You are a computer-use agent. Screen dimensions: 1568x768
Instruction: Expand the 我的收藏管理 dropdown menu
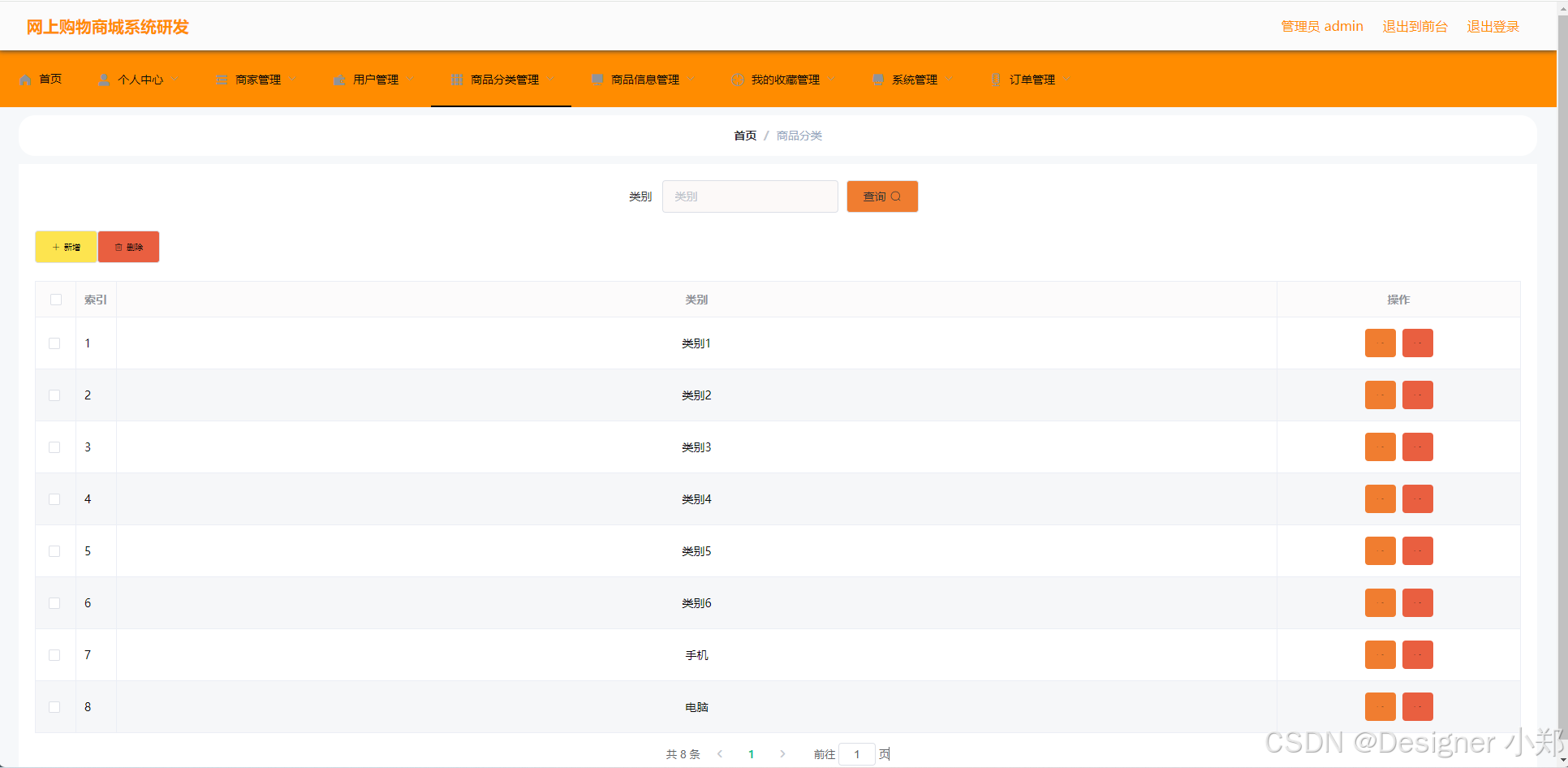783,80
